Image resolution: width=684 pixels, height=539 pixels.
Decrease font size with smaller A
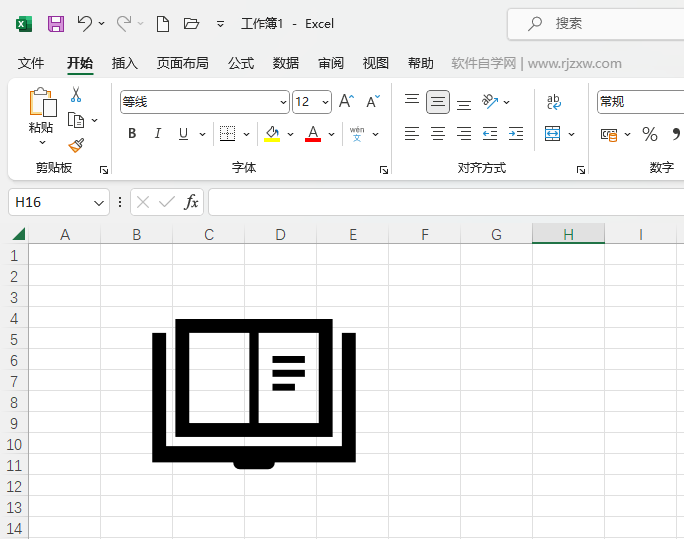(x=373, y=101)
